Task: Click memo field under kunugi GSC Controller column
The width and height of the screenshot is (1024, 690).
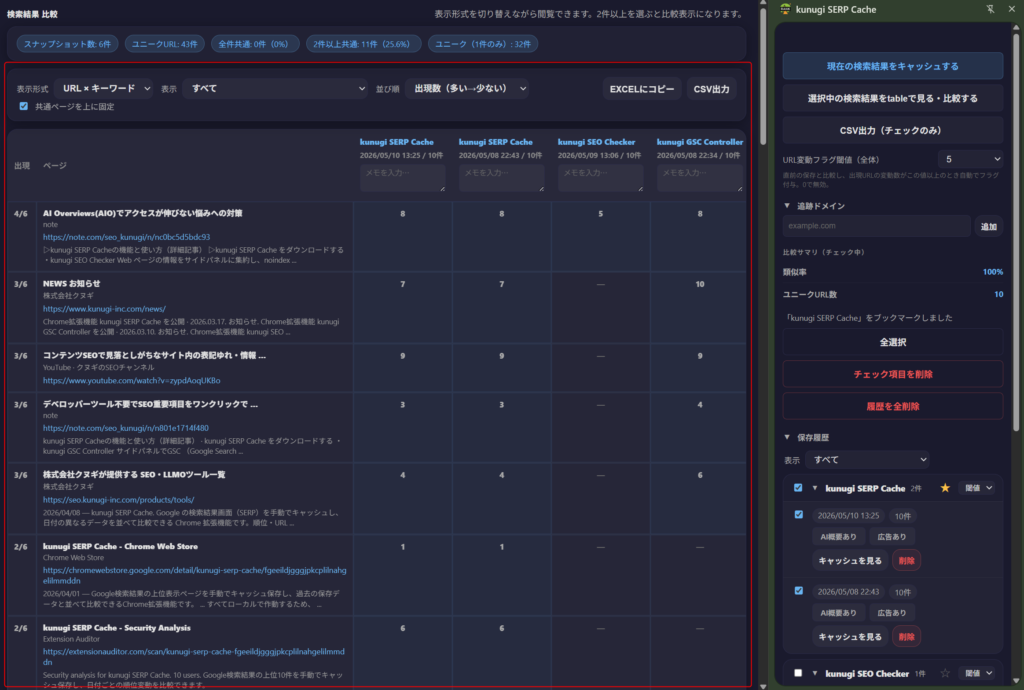Action: pyautogui.click(x=699, y=178)
